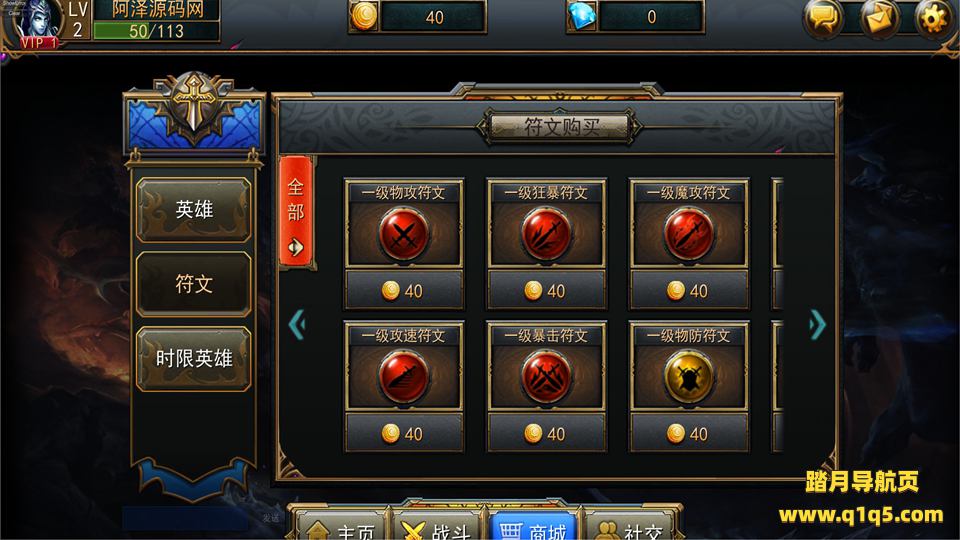Select the 一级暴击符文 rune icon

click(546, 377)
